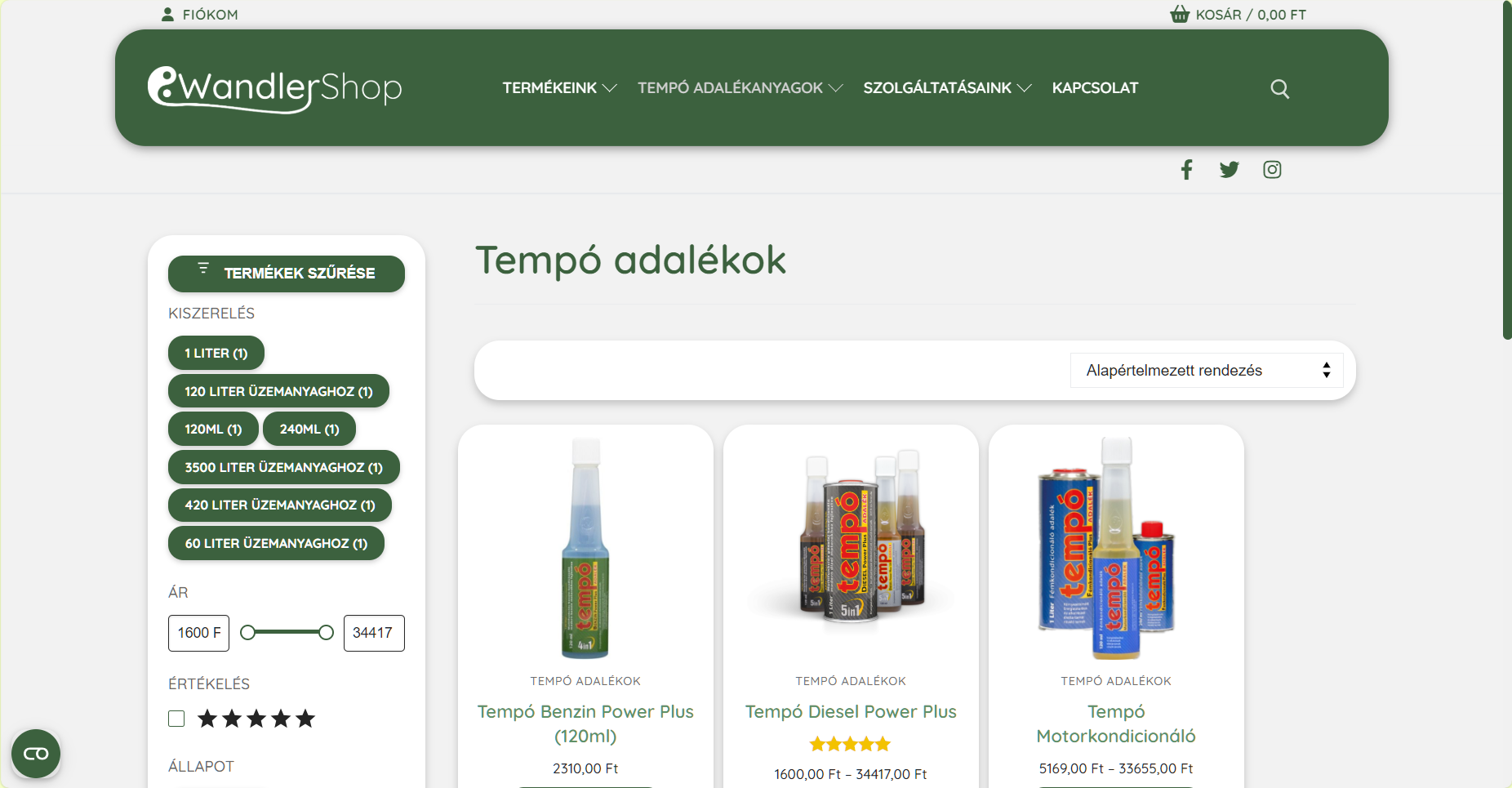Click the user account icon
This screenshot has height=788, width=1512.
[167, 15]
